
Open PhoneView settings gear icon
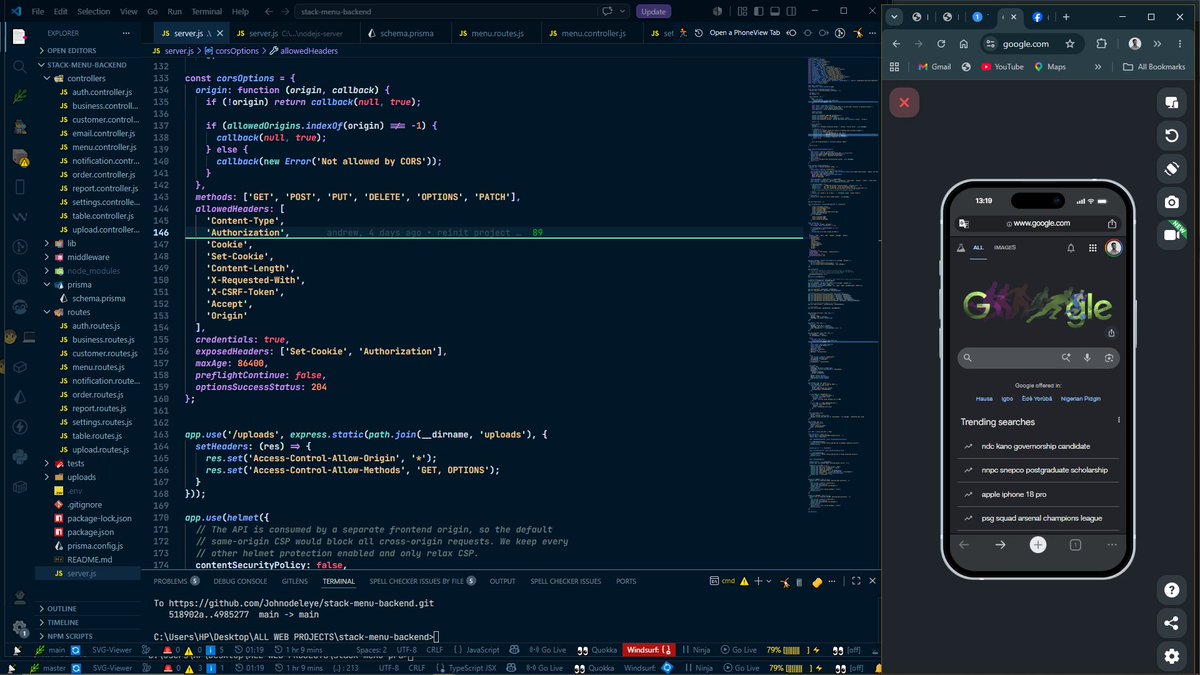pos(1171,656)
